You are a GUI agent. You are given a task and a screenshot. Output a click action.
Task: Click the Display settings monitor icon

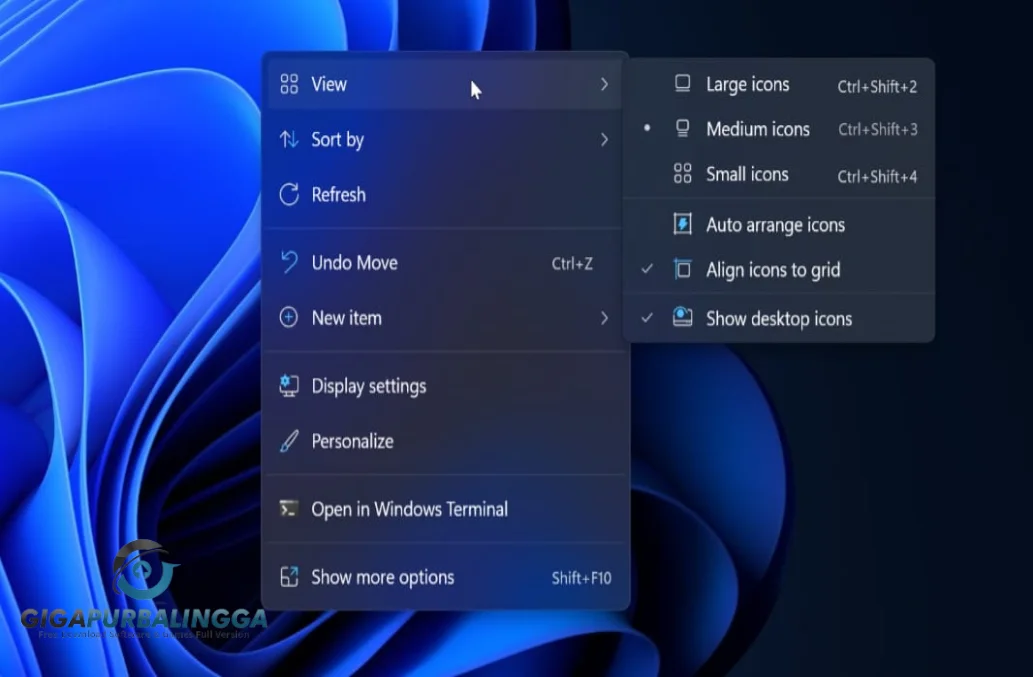click(x=289, y=386)
